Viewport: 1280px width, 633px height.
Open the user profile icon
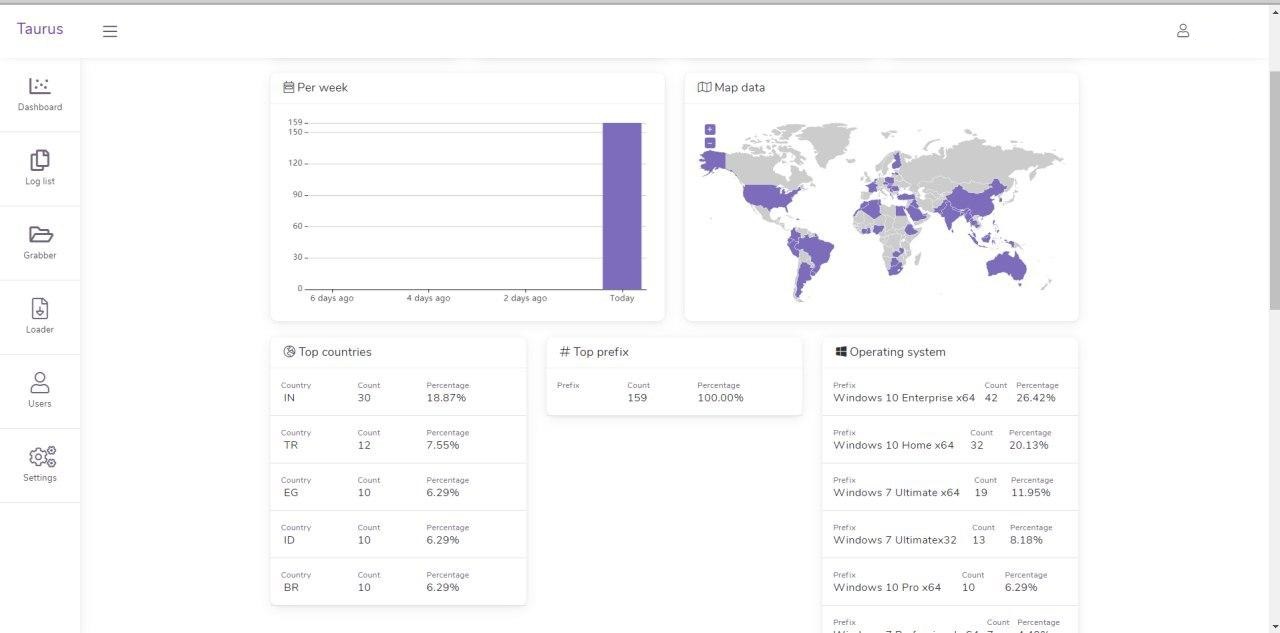click(x=1183, y=31)
